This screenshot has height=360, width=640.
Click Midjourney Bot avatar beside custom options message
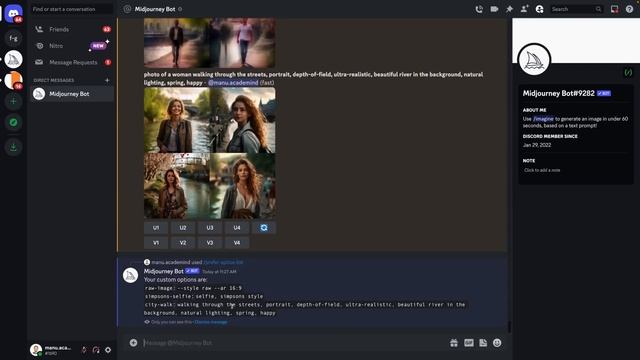tap(131, 276)
